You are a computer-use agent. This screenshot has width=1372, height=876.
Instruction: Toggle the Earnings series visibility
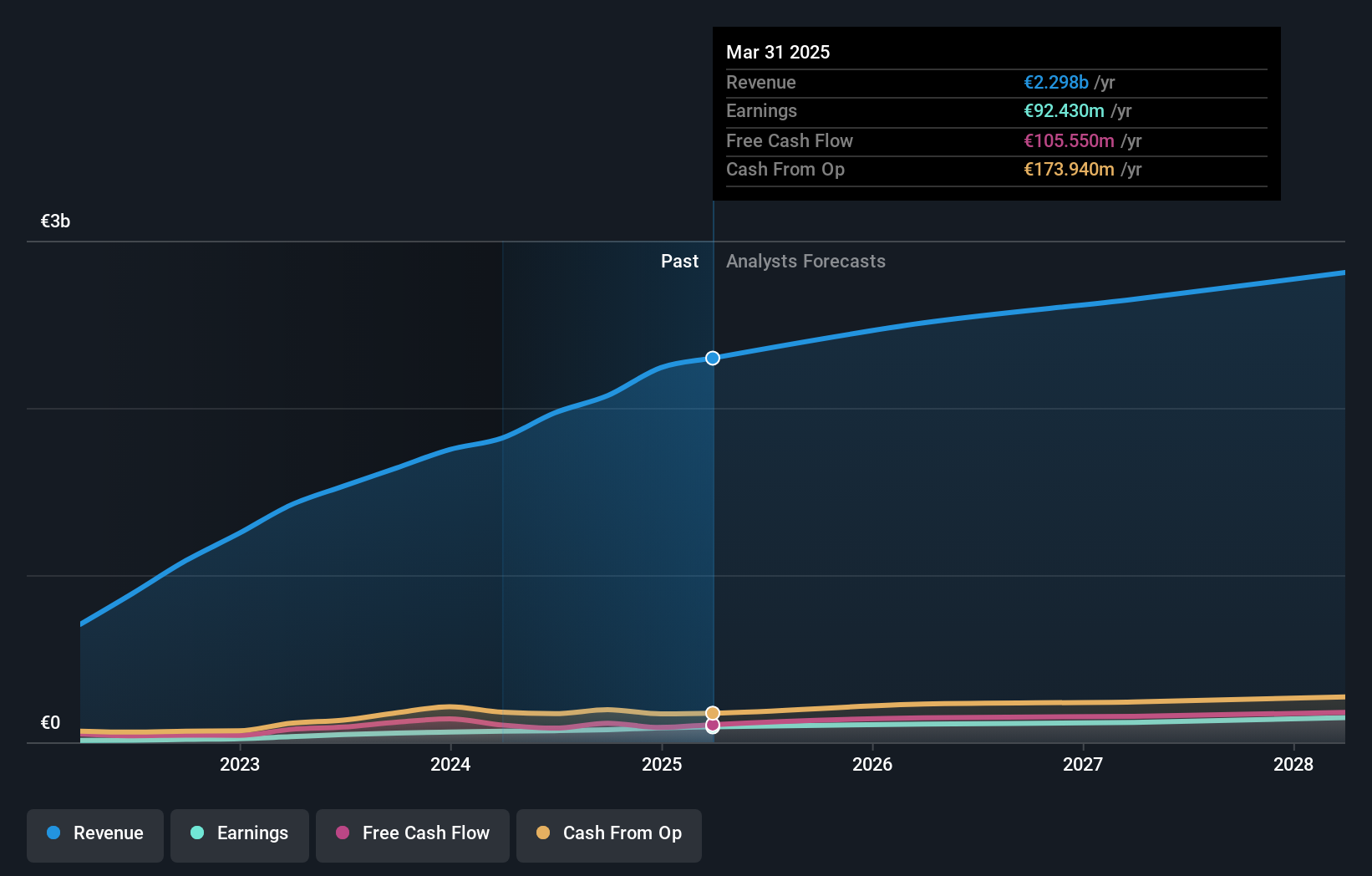(240, 833)
